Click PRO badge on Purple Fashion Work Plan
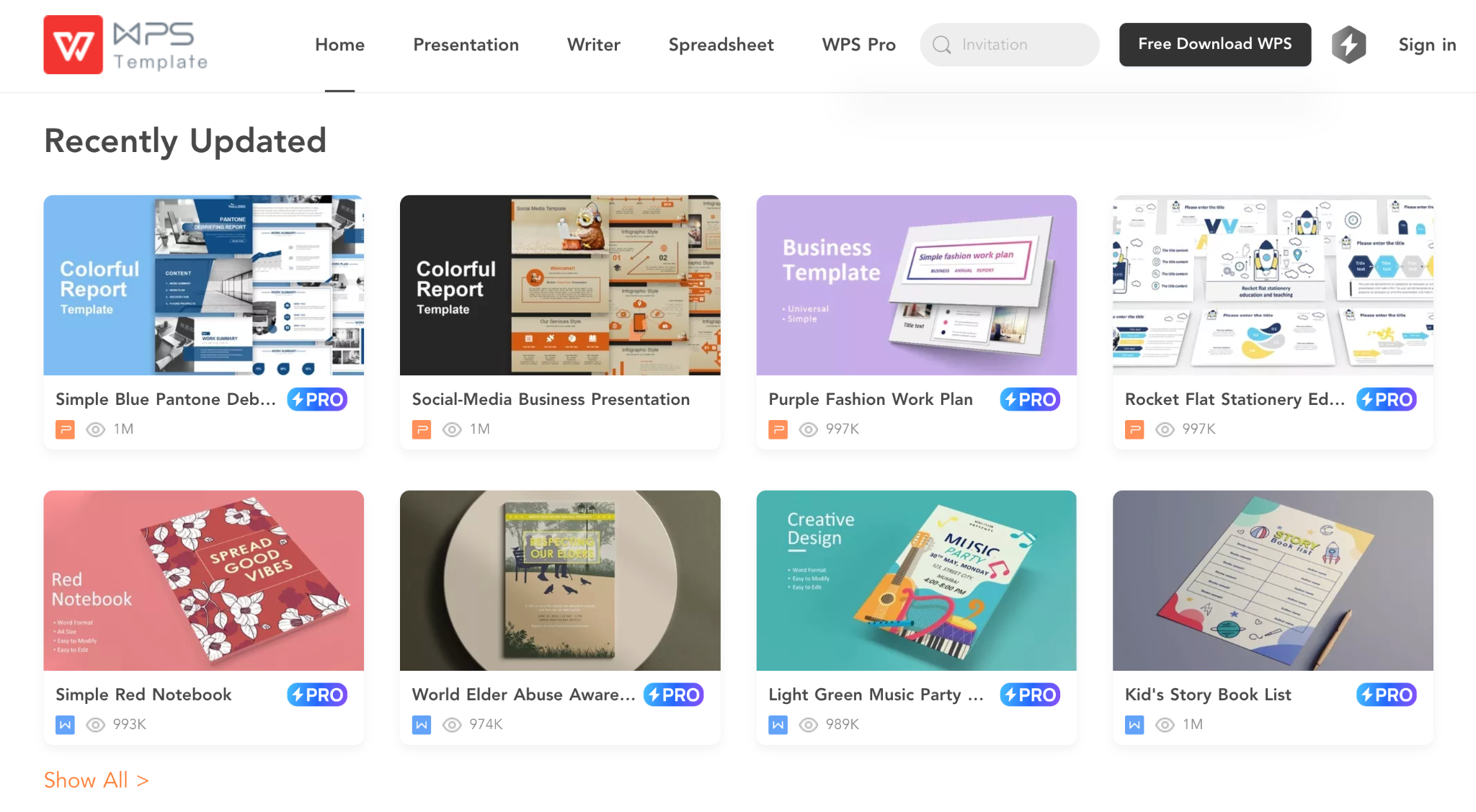The height and width of the screenshot is (812, 1476). click(x=1030, y=399)
